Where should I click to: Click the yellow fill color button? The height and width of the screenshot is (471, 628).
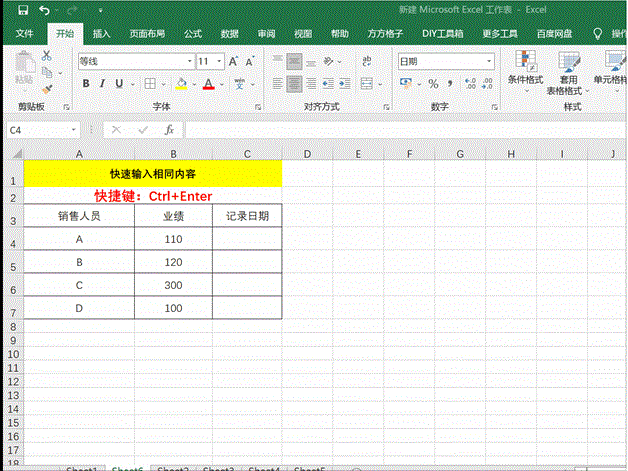point(180,84)
